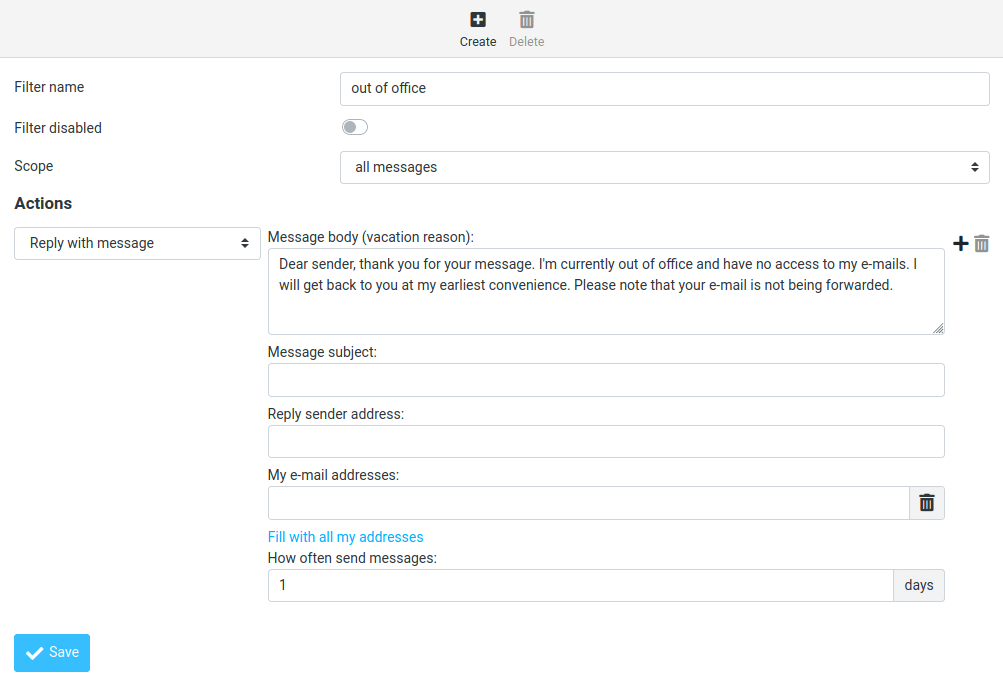This screenshot has width=1003, height=682.
Task: Click Fill with all my addresses link
Action: pyautogui.click(x=346, y=537)
